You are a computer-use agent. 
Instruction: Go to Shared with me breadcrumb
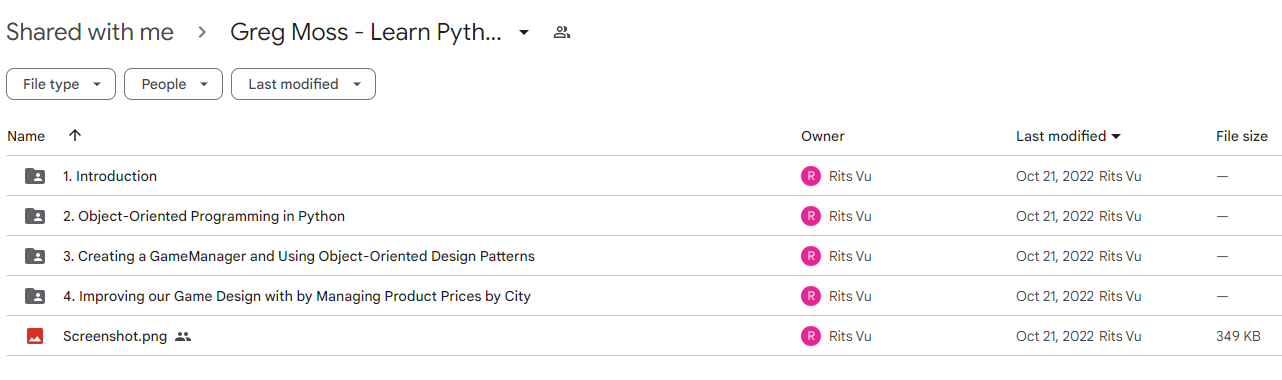(90, 32)
